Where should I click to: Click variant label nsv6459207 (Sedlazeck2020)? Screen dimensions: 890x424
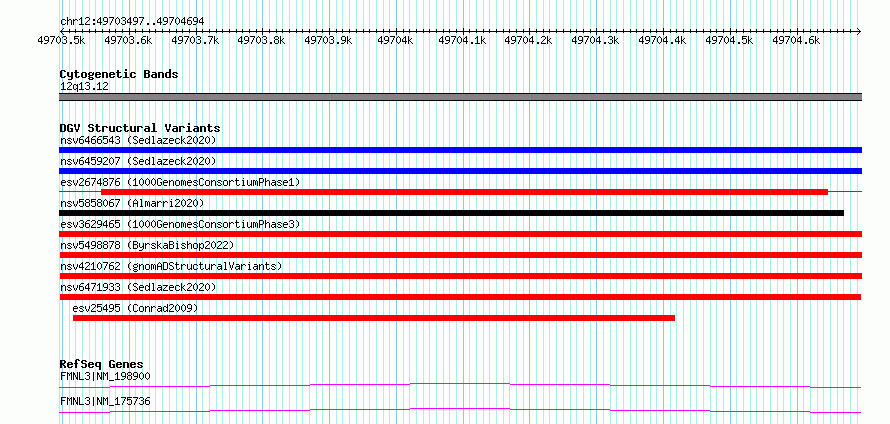138,161
